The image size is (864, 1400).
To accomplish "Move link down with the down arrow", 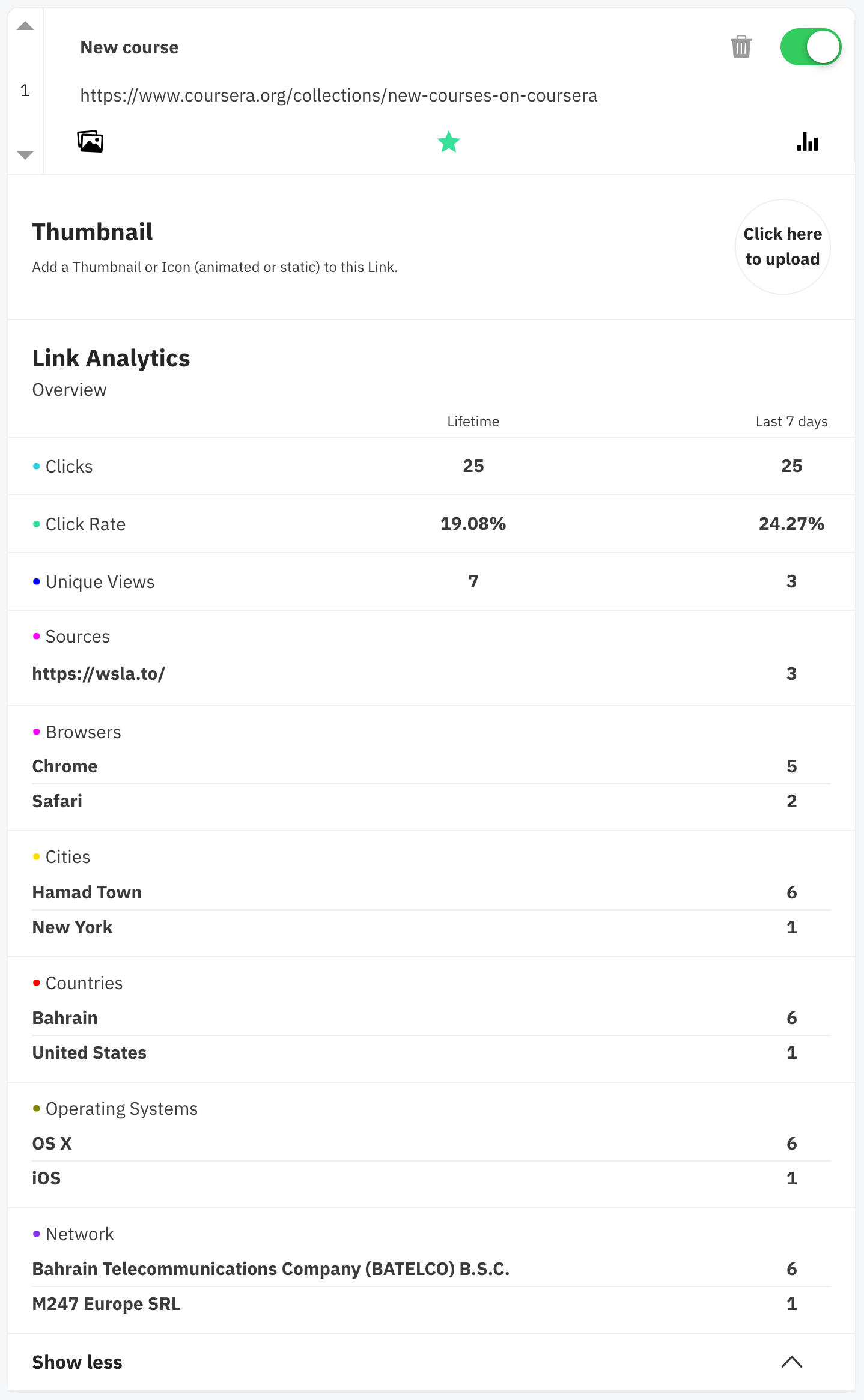I will [25, 155].
